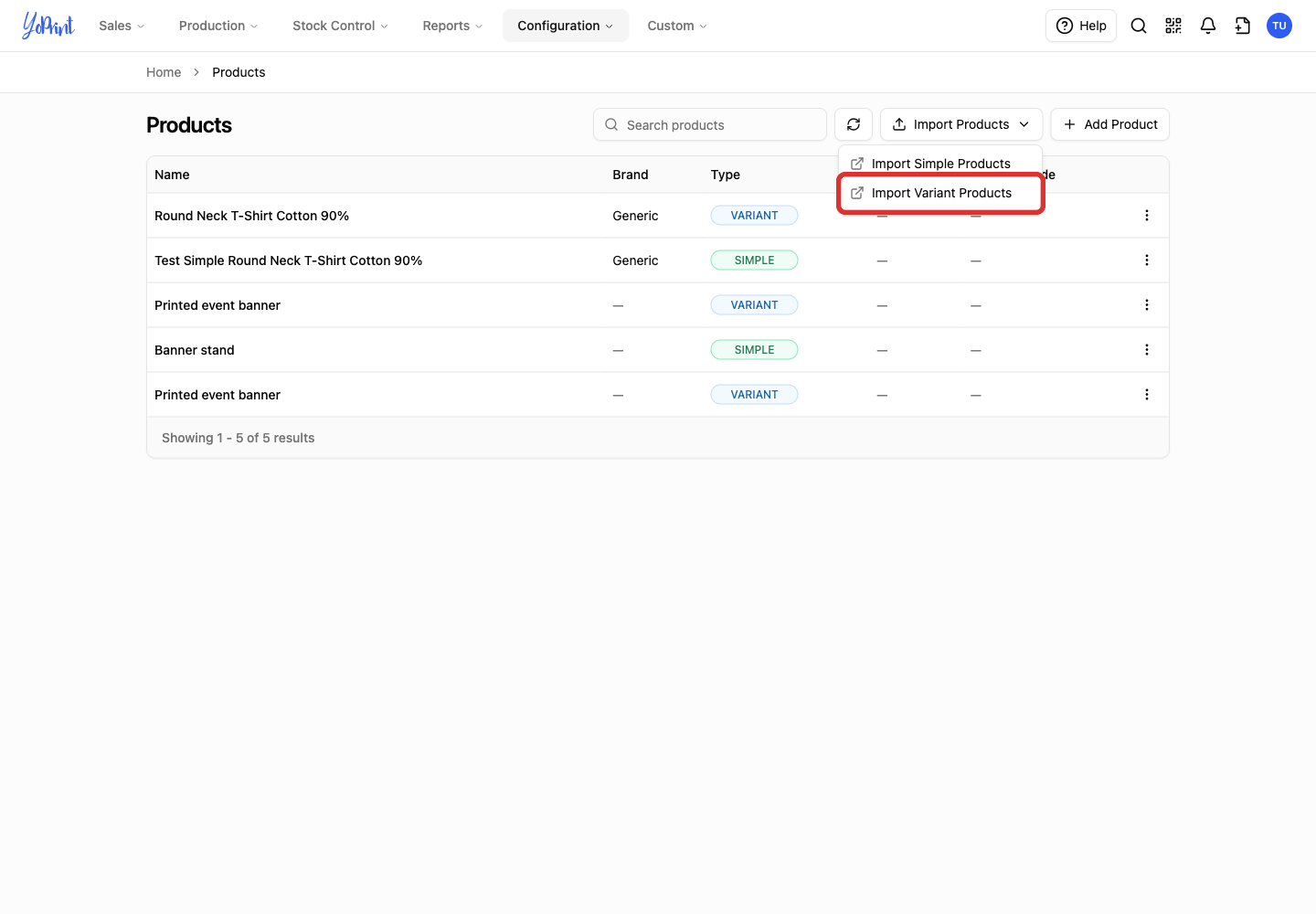Choose Import Simple Products
Viewport: 1316px width, 914px height.
940,164
